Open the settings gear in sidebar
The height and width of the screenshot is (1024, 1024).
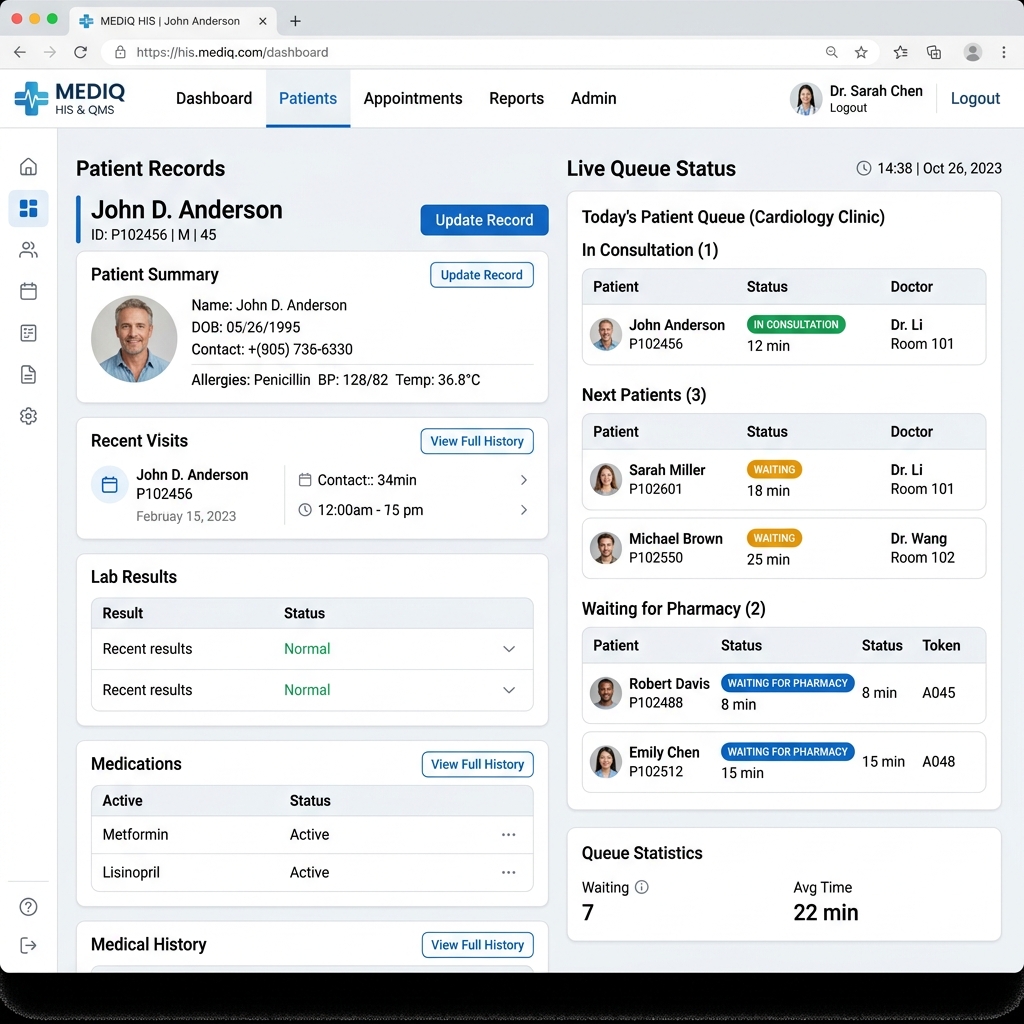(28, 416)
